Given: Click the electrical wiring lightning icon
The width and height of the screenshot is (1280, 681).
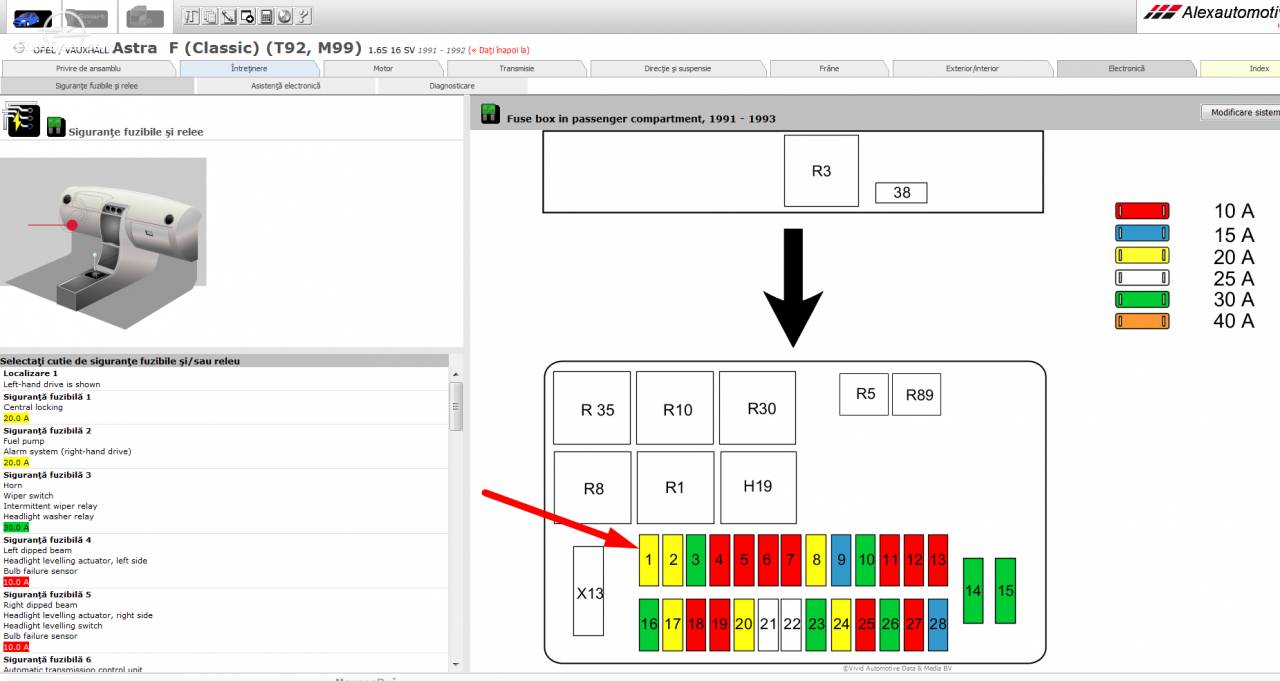Looking at the screenshot, I should tap(24, 119).
